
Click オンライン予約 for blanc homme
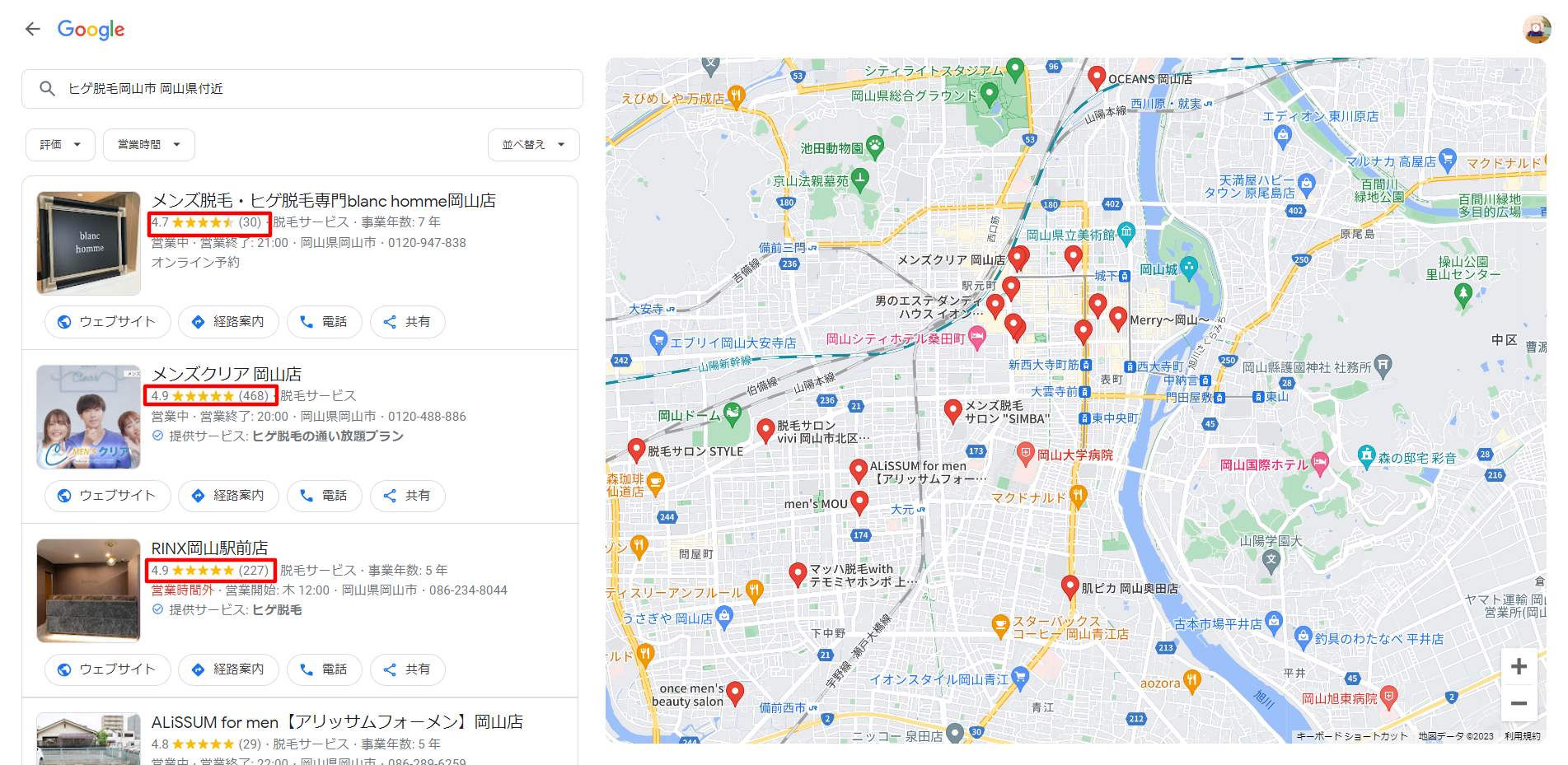195,262
